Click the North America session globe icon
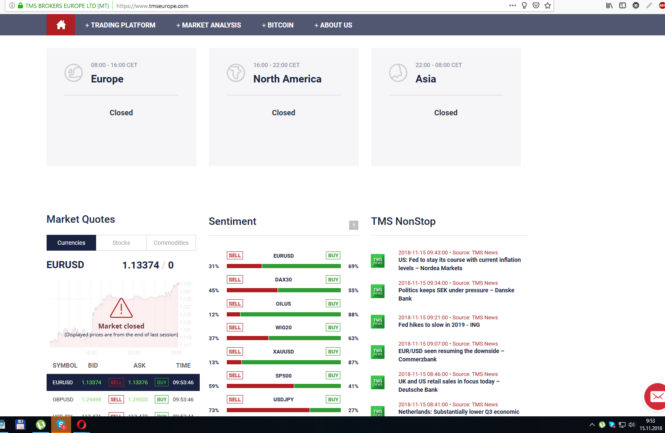Screen dimensions: 665x433 click(x=235, y=73)
